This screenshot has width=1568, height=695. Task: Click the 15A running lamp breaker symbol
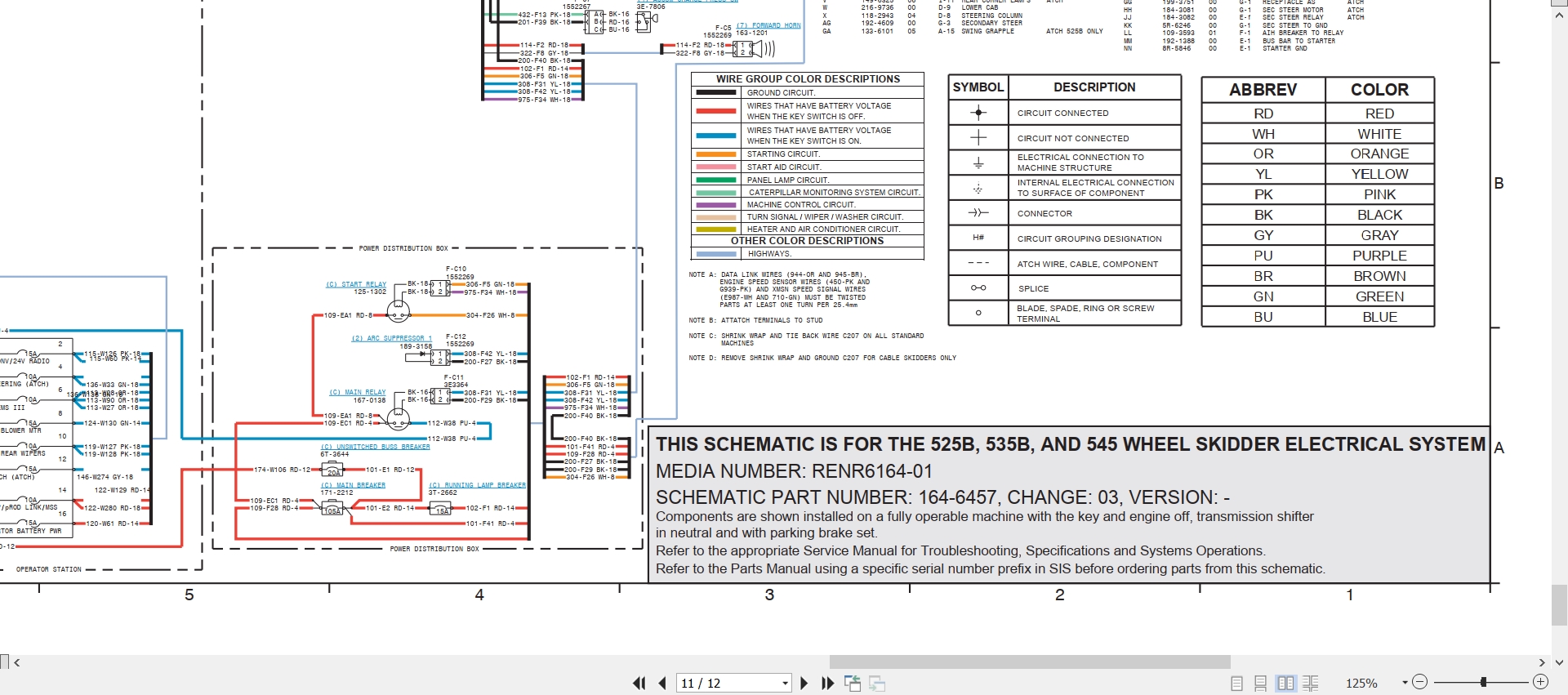coord(441,509)
